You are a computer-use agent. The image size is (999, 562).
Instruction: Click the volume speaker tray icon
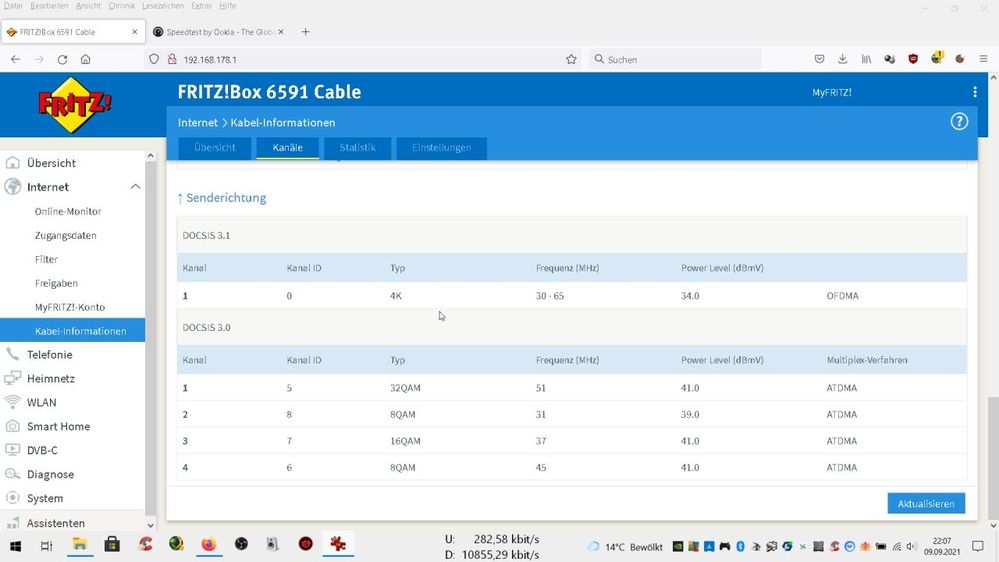[911, 546]
